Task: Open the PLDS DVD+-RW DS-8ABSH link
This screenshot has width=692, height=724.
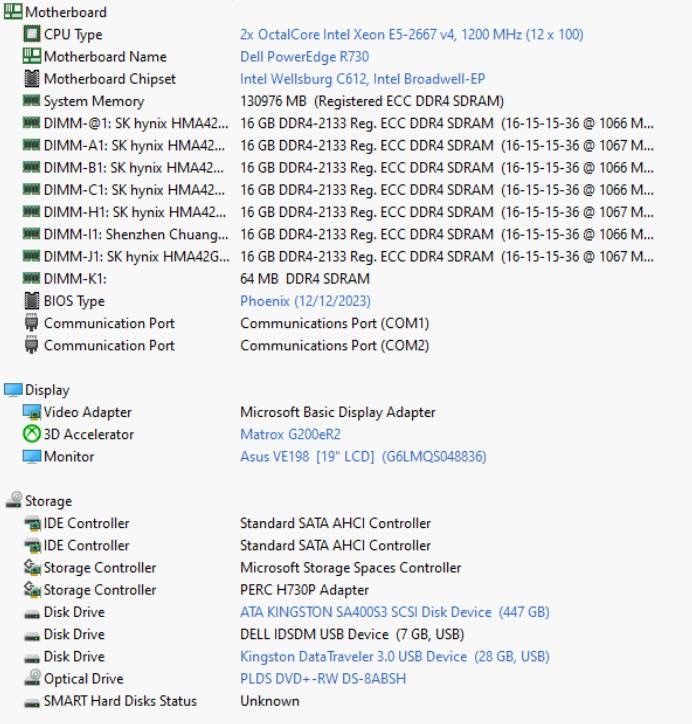Action: pos(323,679)
